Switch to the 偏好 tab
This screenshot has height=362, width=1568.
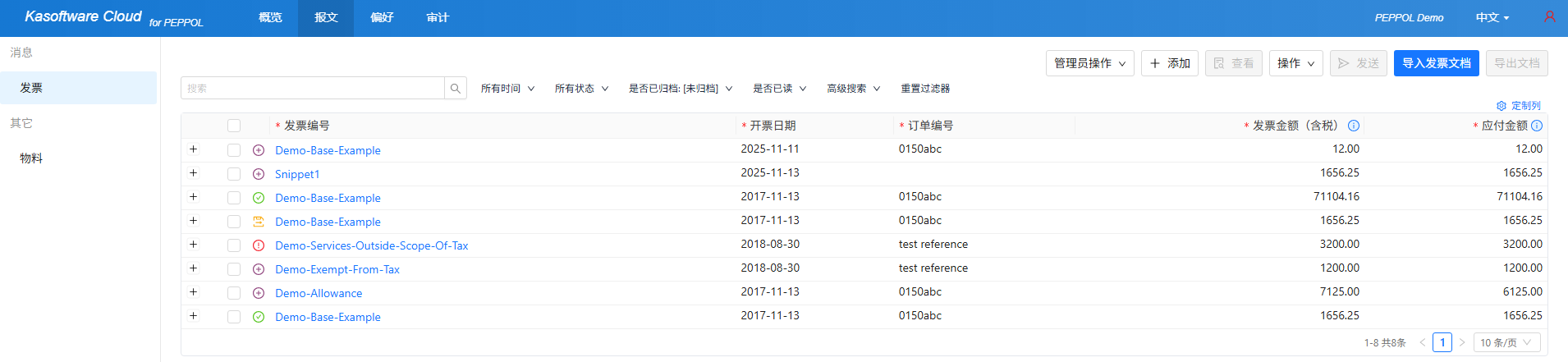point(382,18)
